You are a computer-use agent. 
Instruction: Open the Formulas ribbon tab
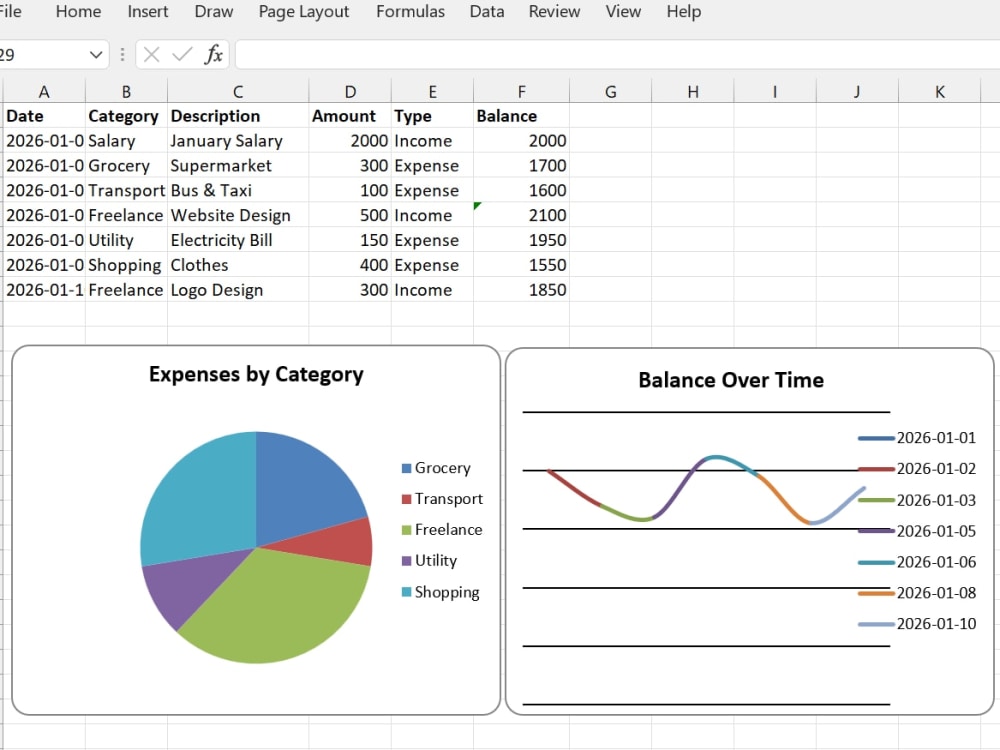tap(410, 11)
